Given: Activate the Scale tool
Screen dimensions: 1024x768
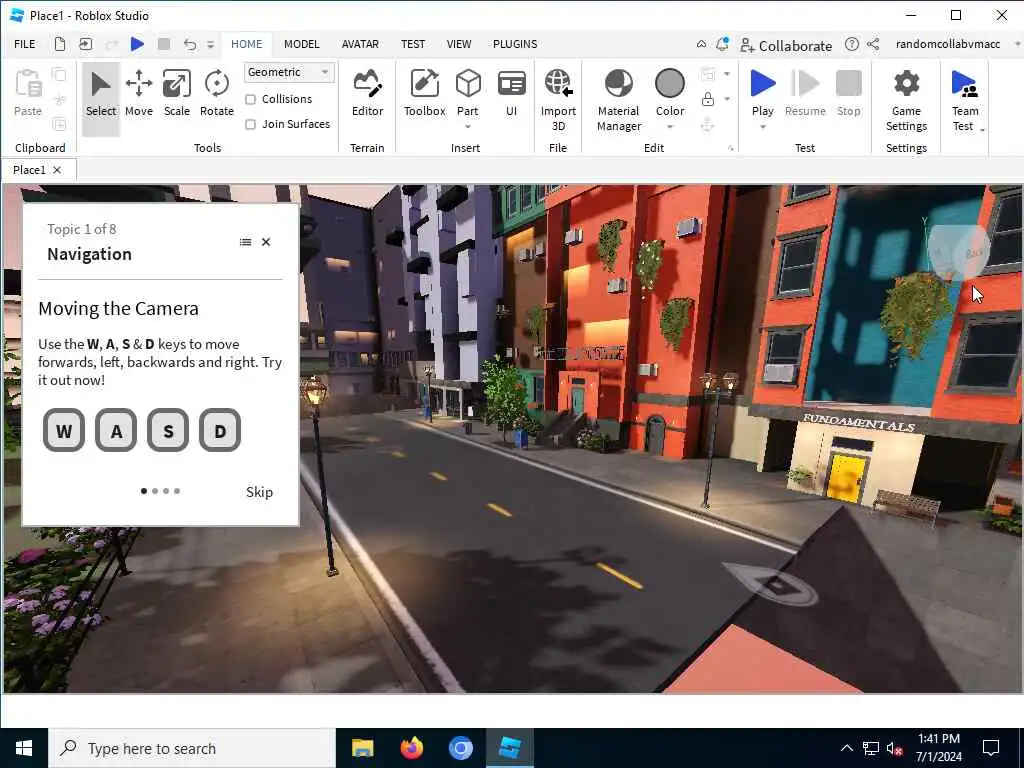Looking at the screenshot, I should [177, 95].
